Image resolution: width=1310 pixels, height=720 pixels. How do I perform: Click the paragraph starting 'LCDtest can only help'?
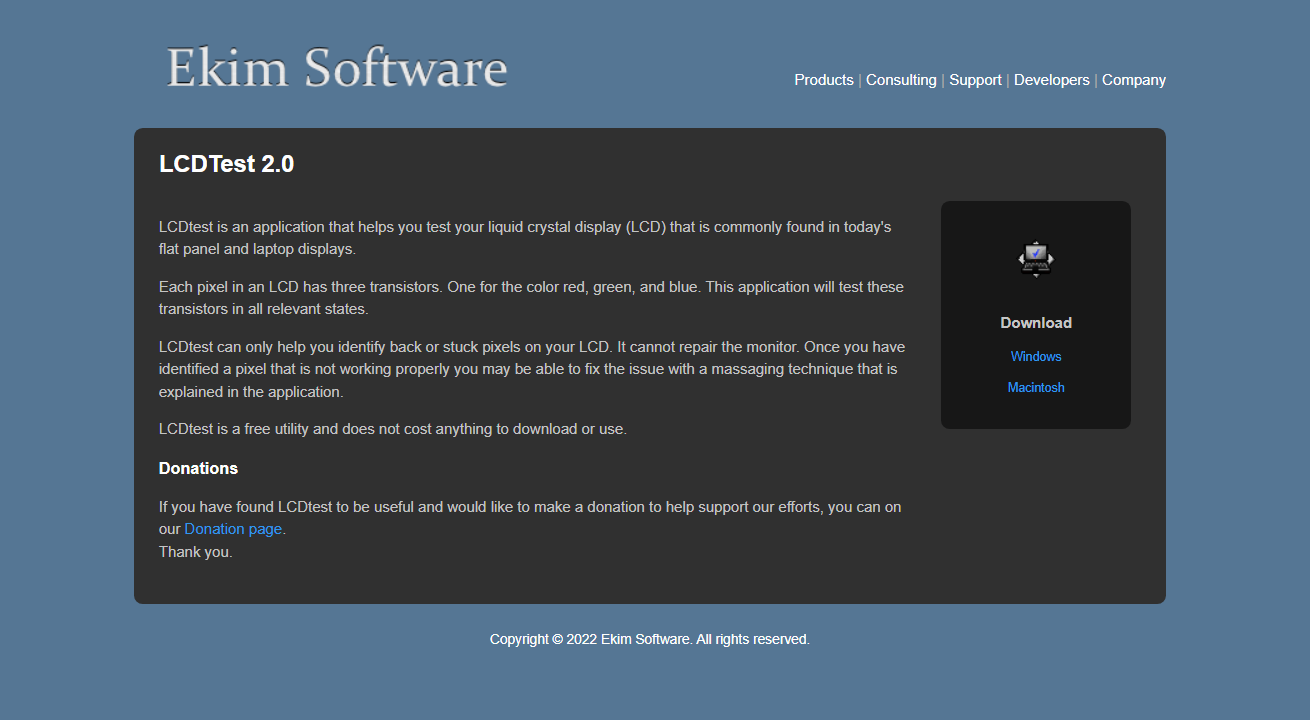[x=532, y=369]
